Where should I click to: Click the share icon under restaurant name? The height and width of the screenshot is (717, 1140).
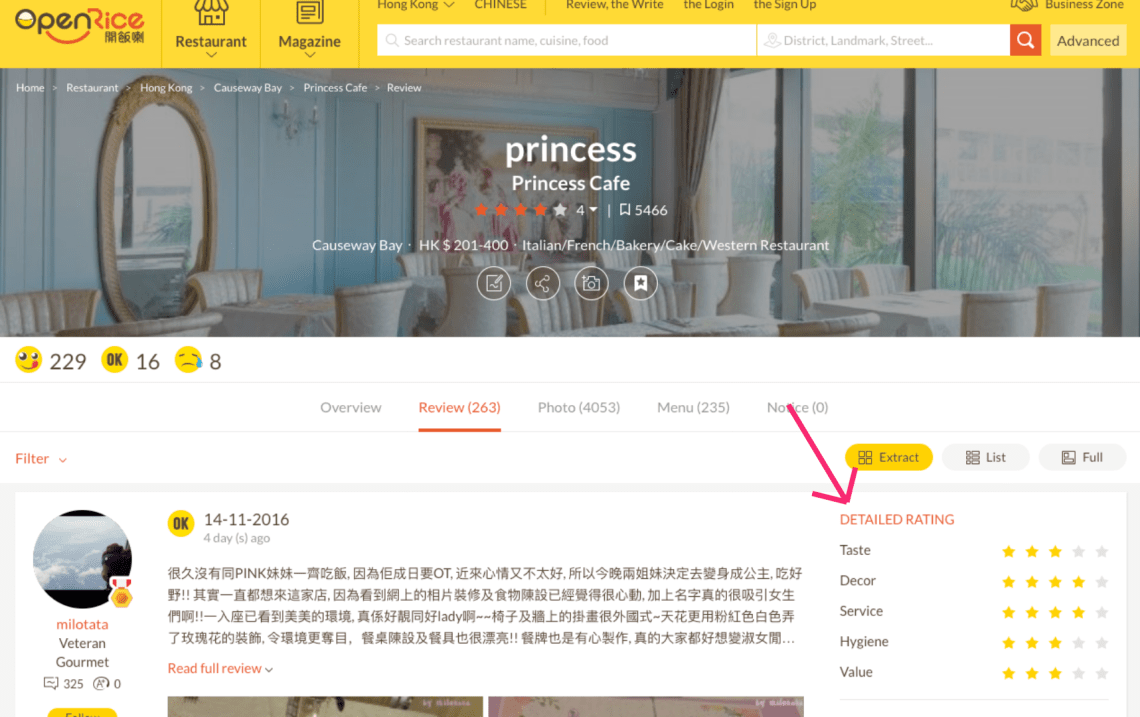542,283
